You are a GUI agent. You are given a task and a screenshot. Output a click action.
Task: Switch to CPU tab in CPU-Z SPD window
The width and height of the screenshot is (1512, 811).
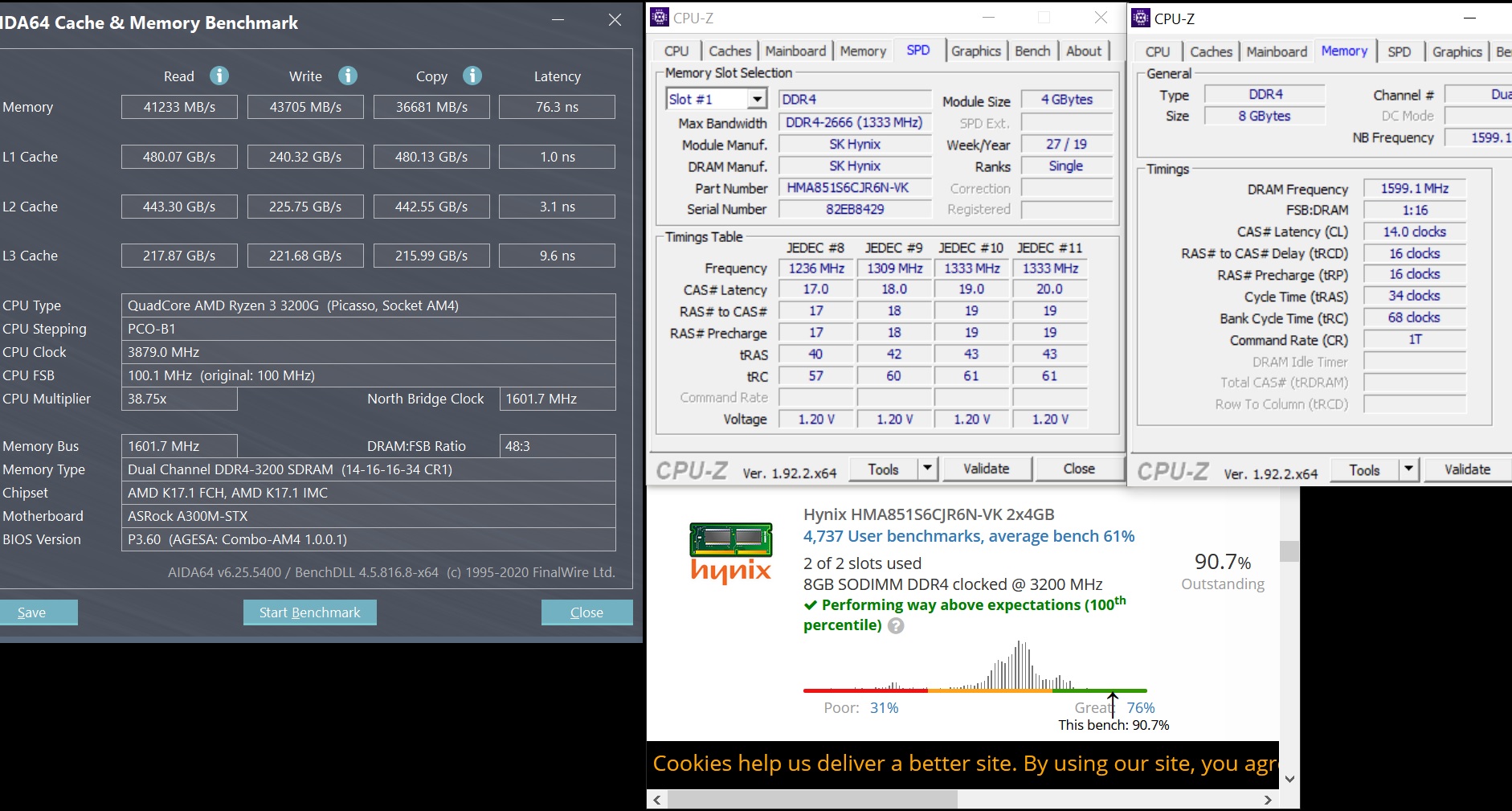(676, 51)
